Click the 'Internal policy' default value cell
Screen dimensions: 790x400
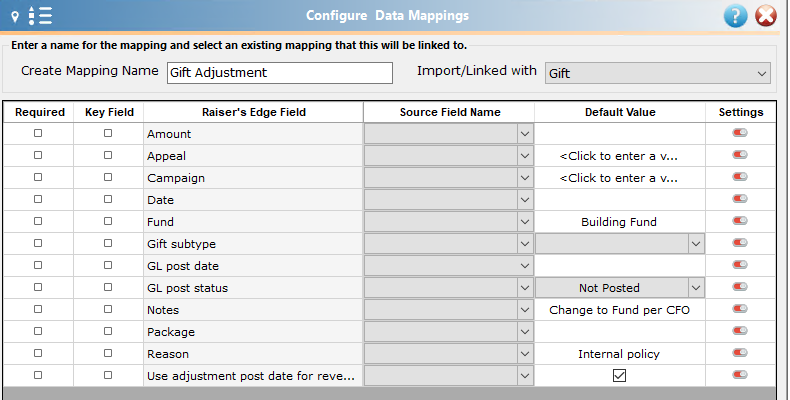tap(619, 354)
